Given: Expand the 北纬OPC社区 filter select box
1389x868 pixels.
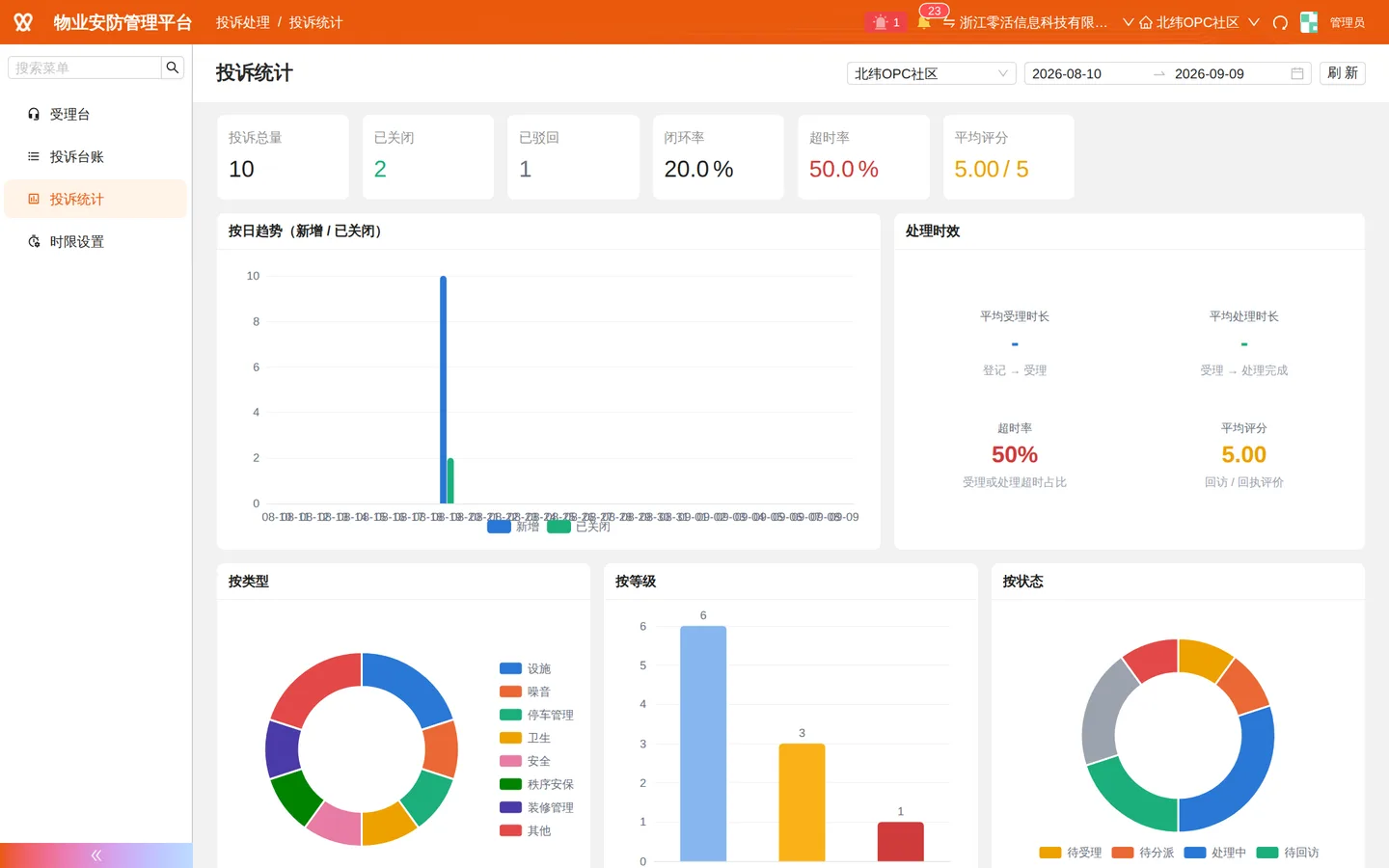Looking at the screenshot, I should pyautogui.click(x=931, y=73).
